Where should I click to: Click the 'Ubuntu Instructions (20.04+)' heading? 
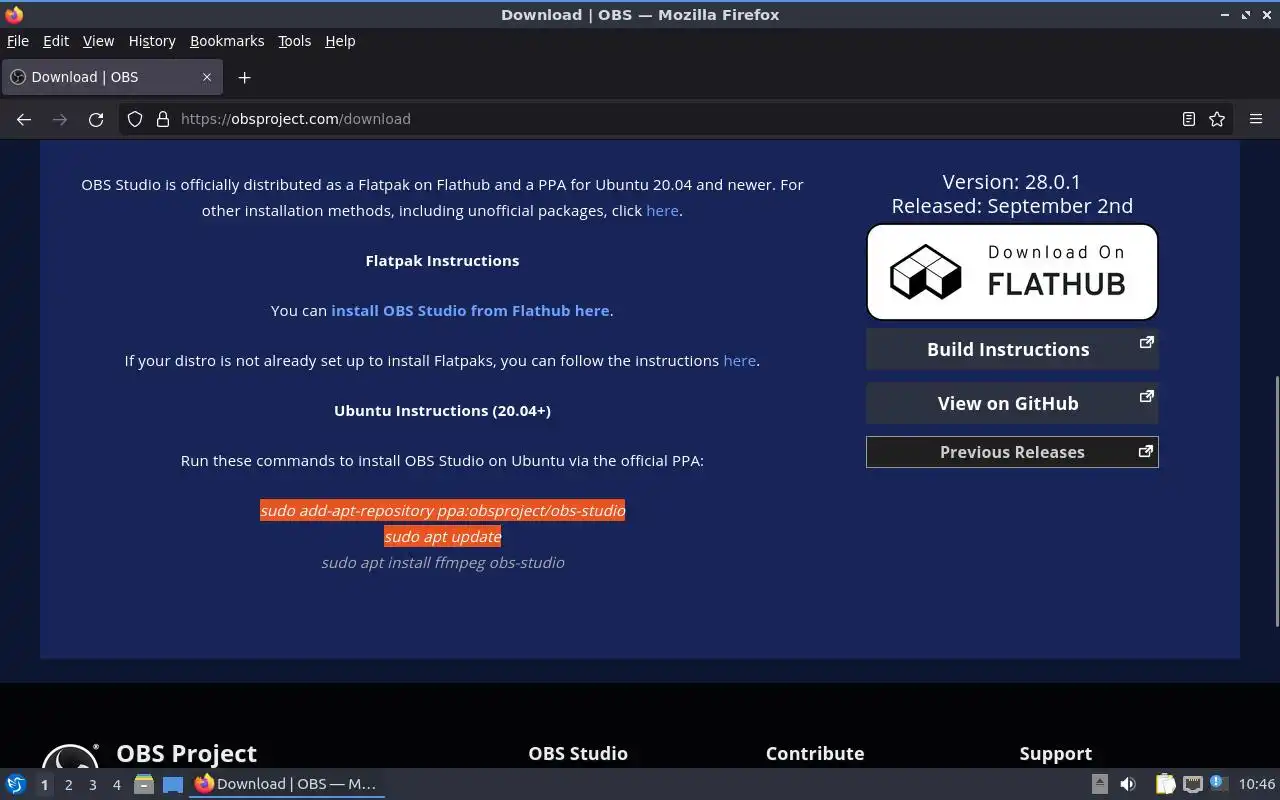click(442, 410)
